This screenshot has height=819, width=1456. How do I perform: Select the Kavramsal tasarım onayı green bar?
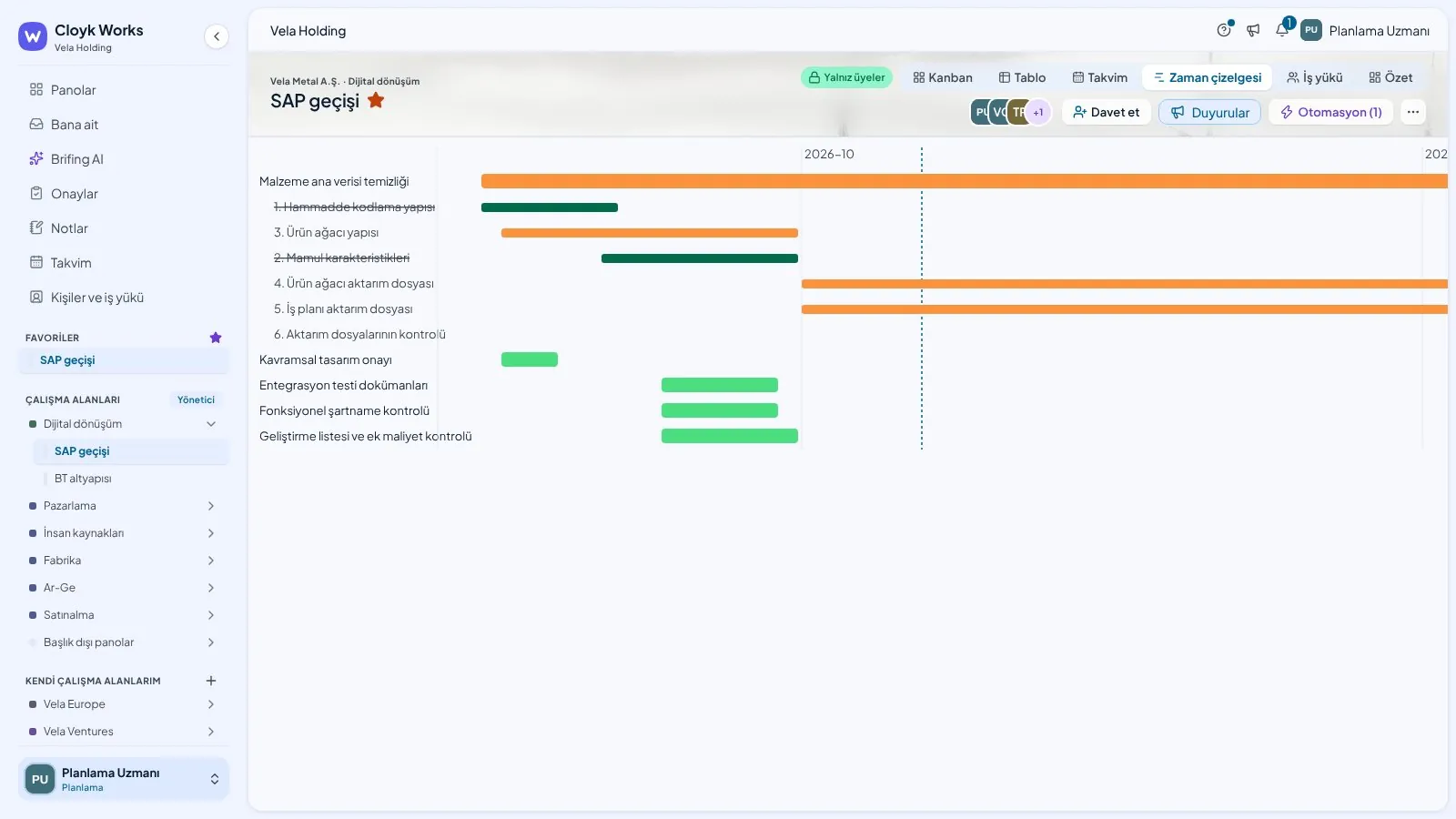click(x=530, y=359)
